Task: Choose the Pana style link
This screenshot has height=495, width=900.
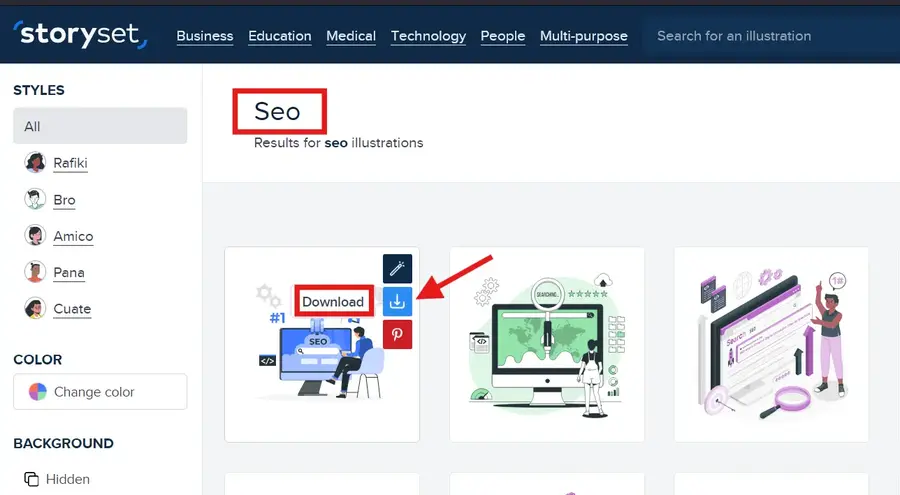Action: point(69,272)
